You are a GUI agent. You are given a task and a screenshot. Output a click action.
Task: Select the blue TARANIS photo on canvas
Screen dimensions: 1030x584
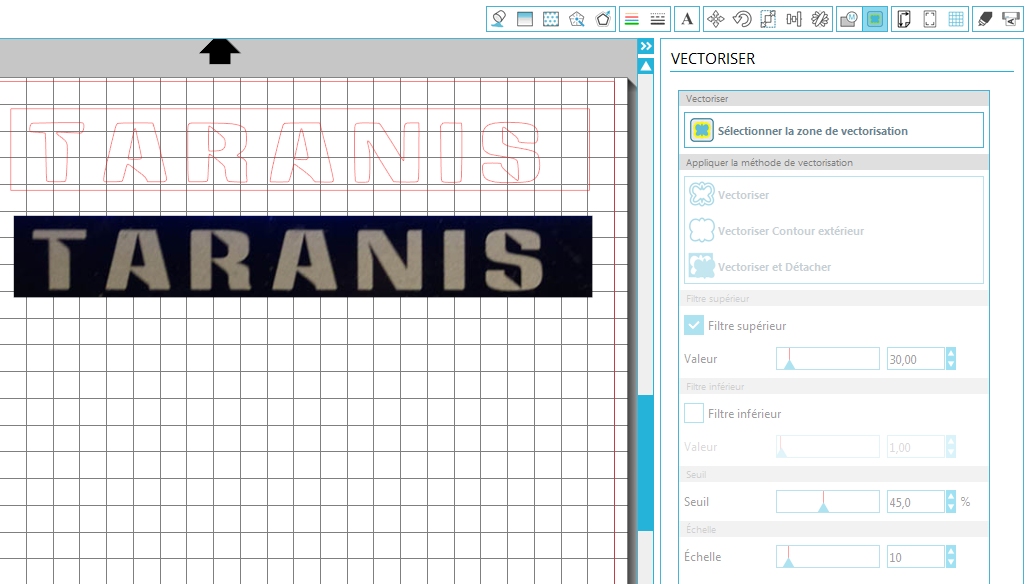point(303,256)
